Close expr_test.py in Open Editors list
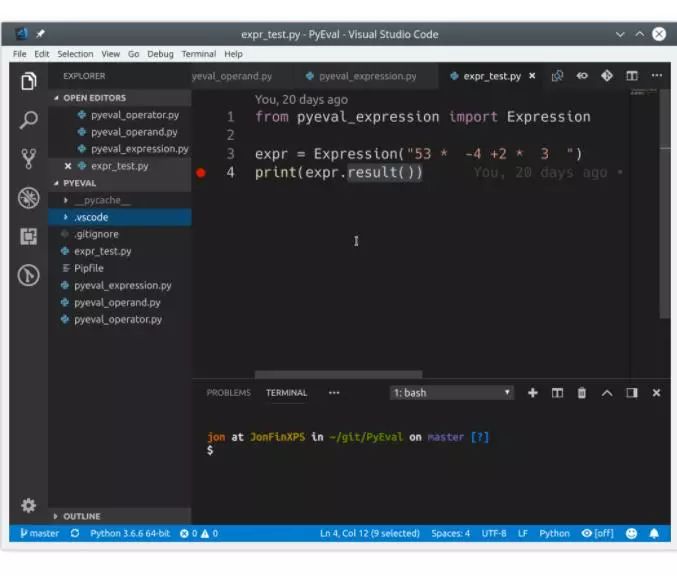 click(x=68, y=166)
